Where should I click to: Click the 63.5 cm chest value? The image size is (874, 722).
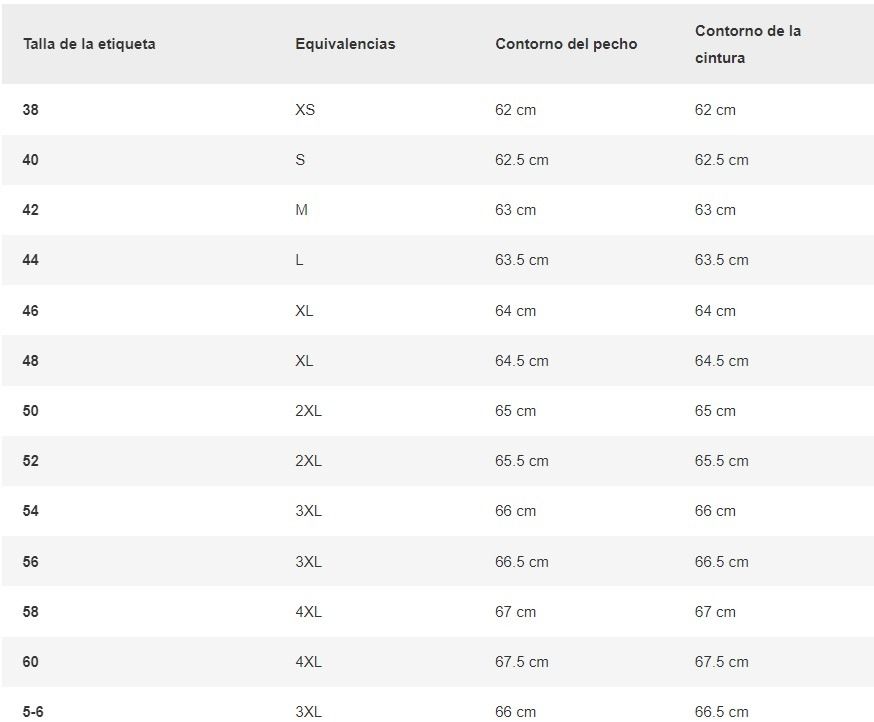(x=522, y=260)
